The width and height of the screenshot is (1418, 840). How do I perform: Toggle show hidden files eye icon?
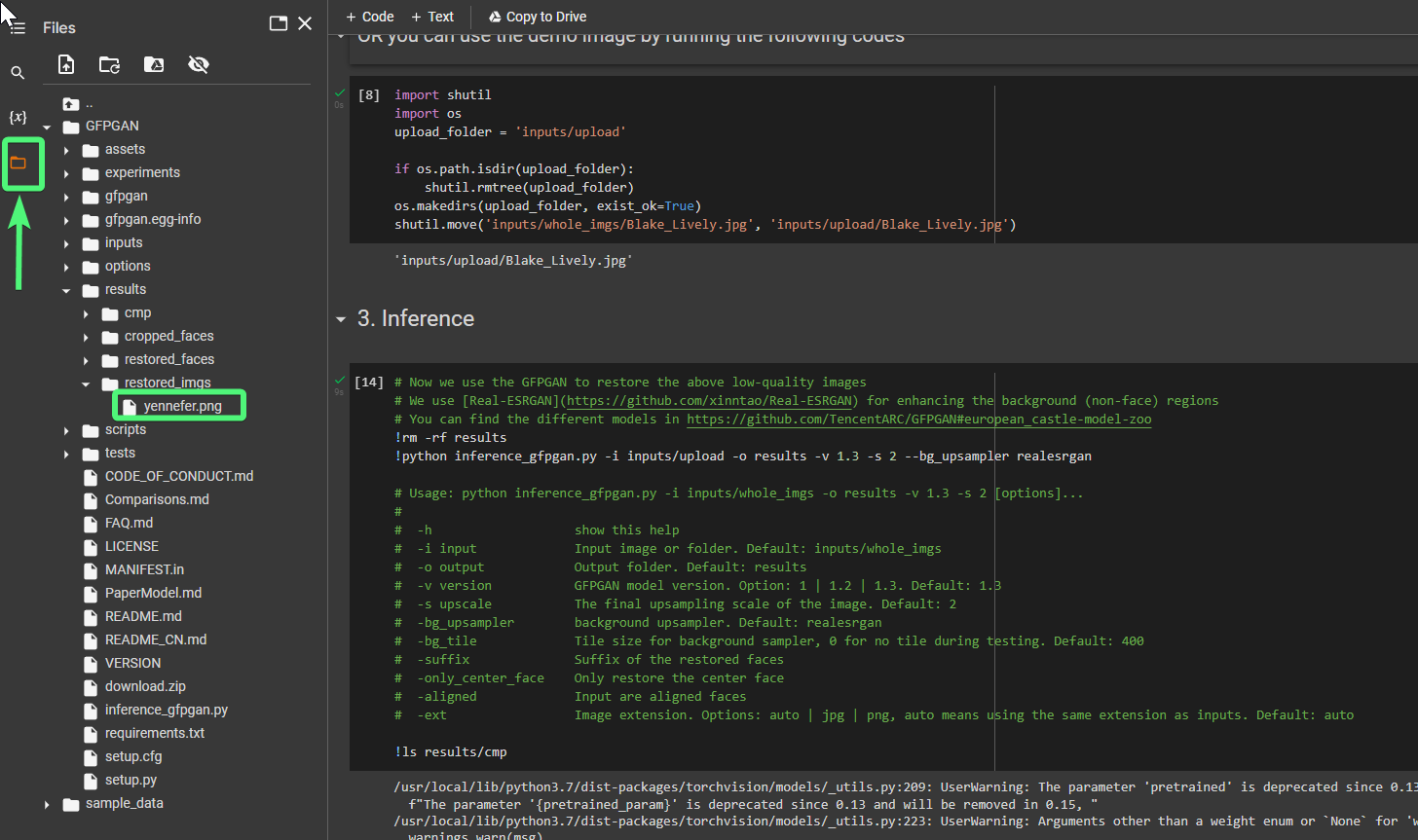(199, 65)
